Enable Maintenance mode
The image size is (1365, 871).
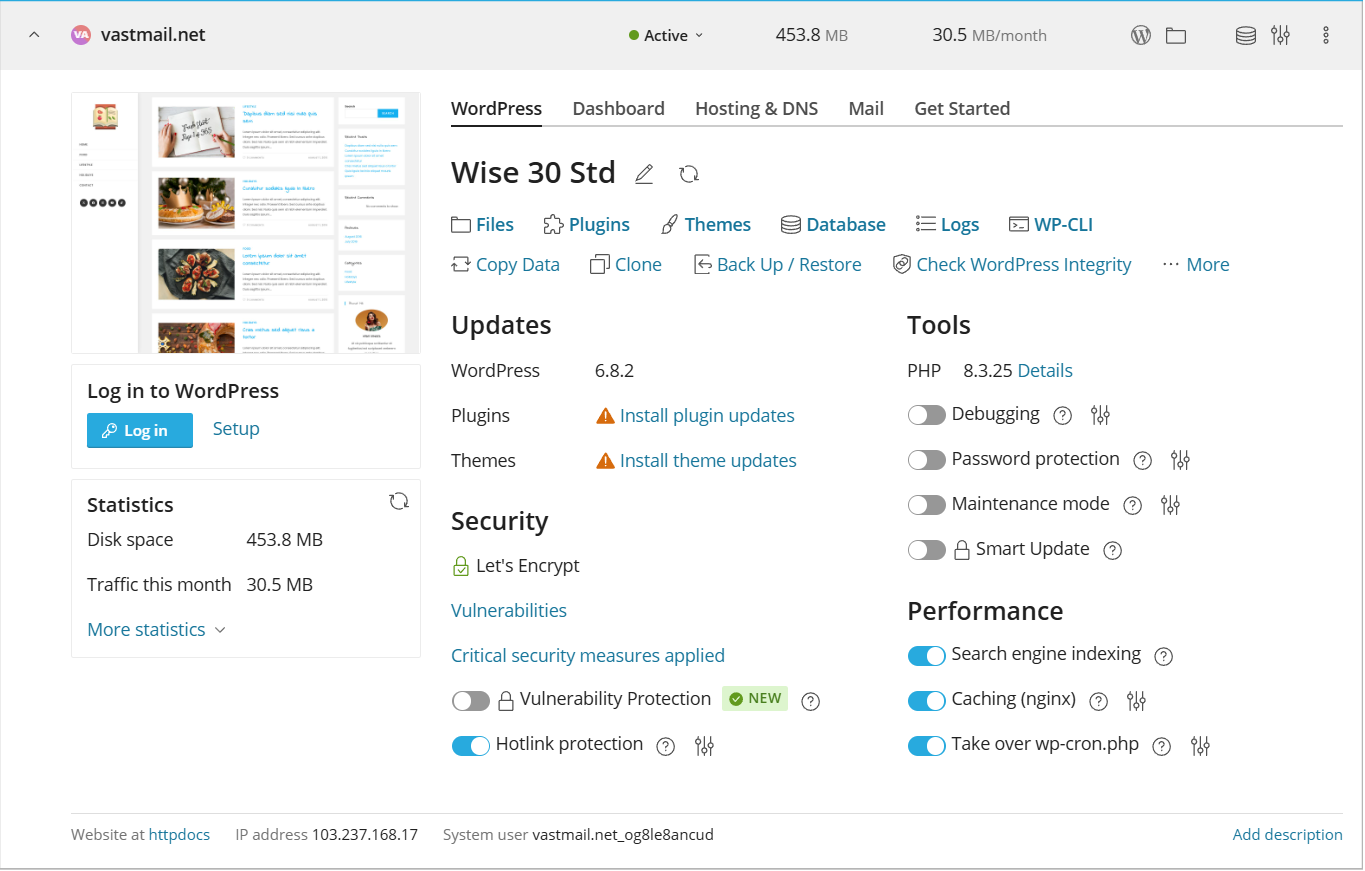927,505
